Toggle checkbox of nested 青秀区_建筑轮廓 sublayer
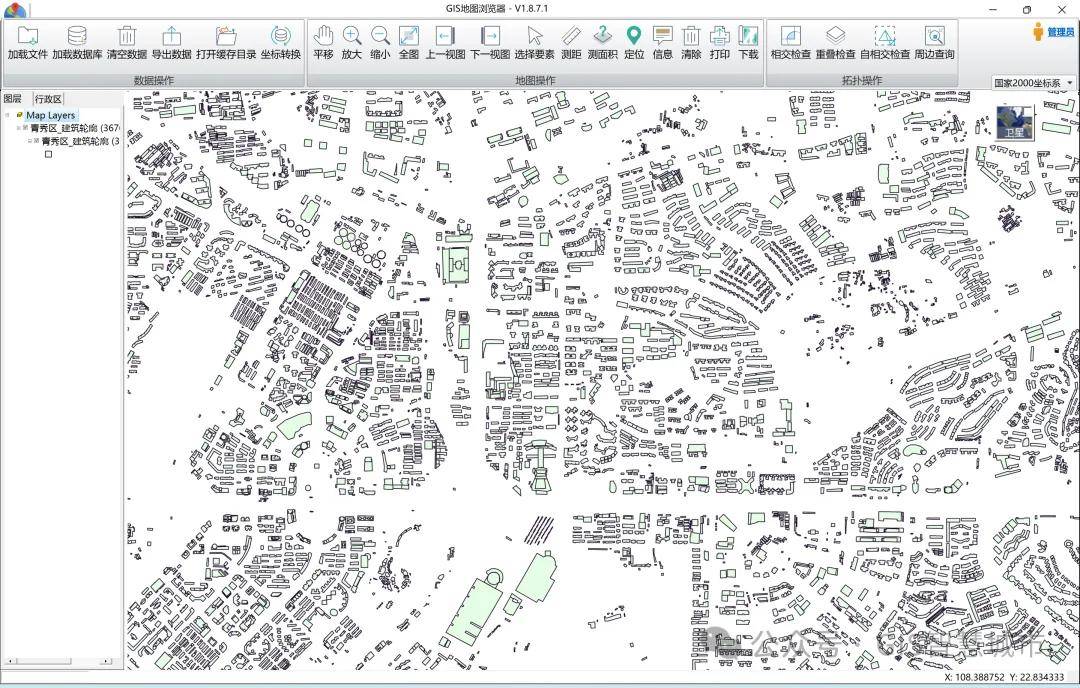 click(x=37, y=141)
